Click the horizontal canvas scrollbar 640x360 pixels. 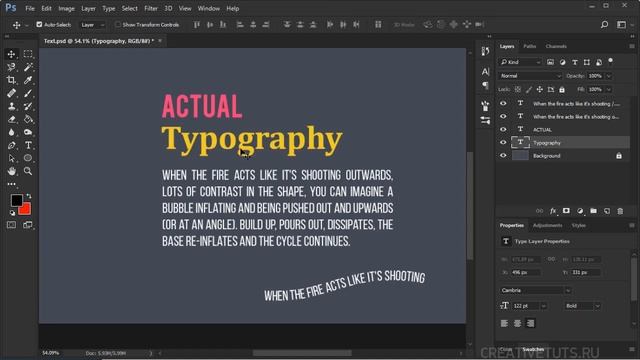(302, 353)
